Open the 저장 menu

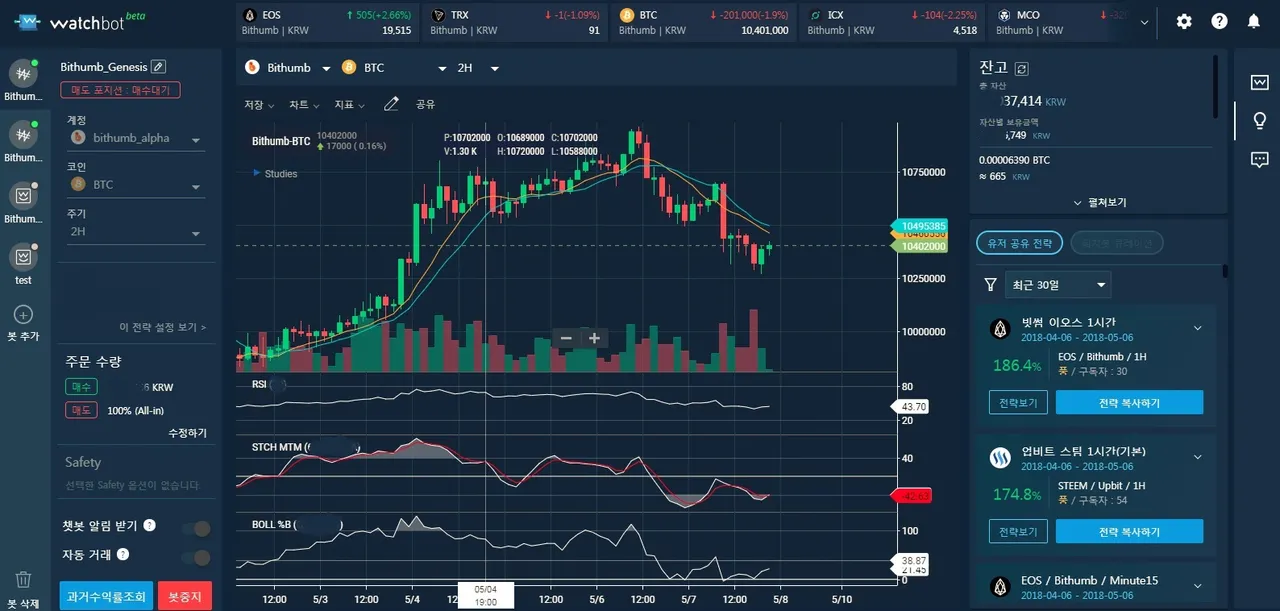point(257,104)
